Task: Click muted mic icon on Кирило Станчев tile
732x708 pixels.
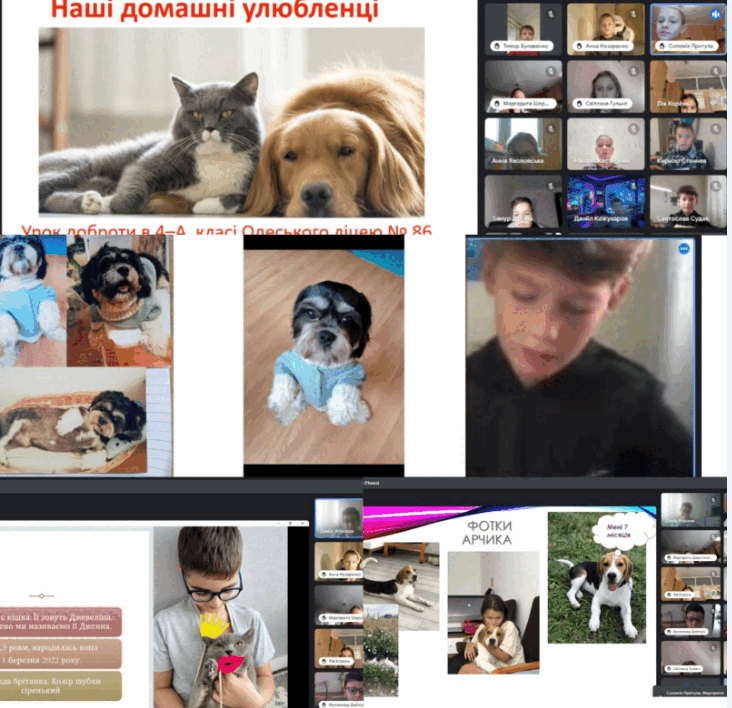Action: click(x=716, y=128)
